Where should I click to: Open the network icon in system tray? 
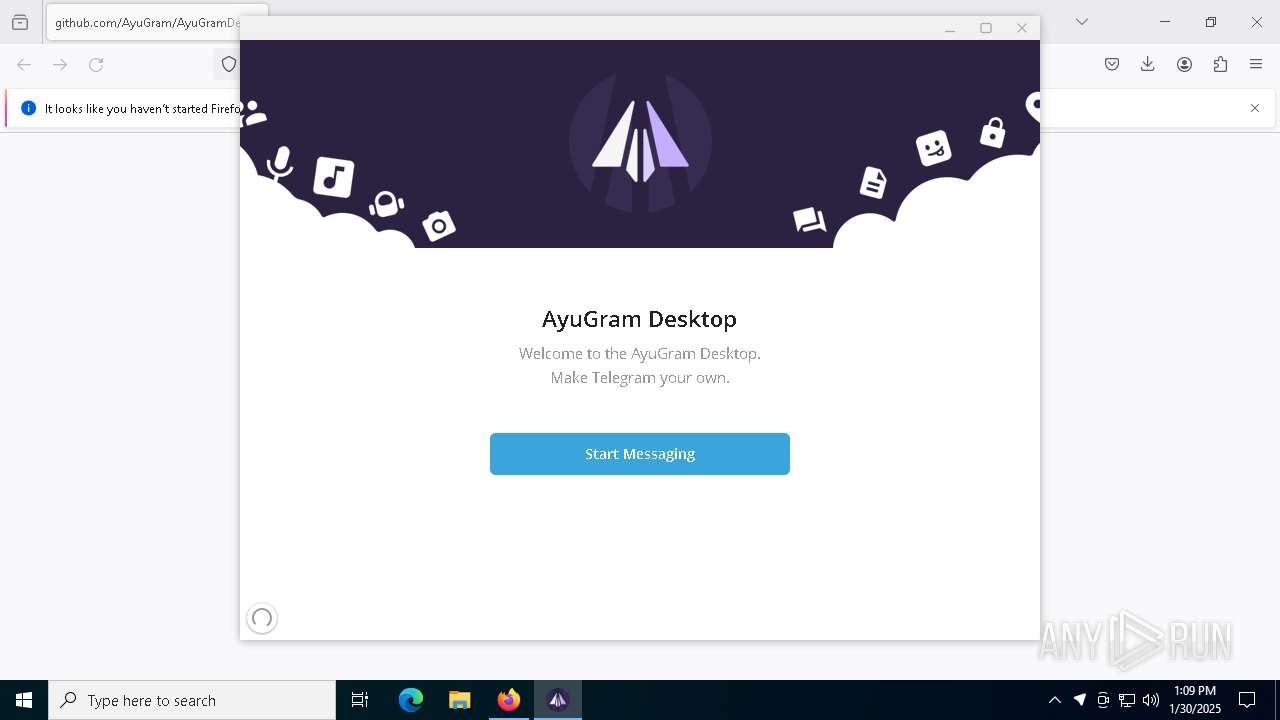pyautogui.click(x=1127, y=700)
